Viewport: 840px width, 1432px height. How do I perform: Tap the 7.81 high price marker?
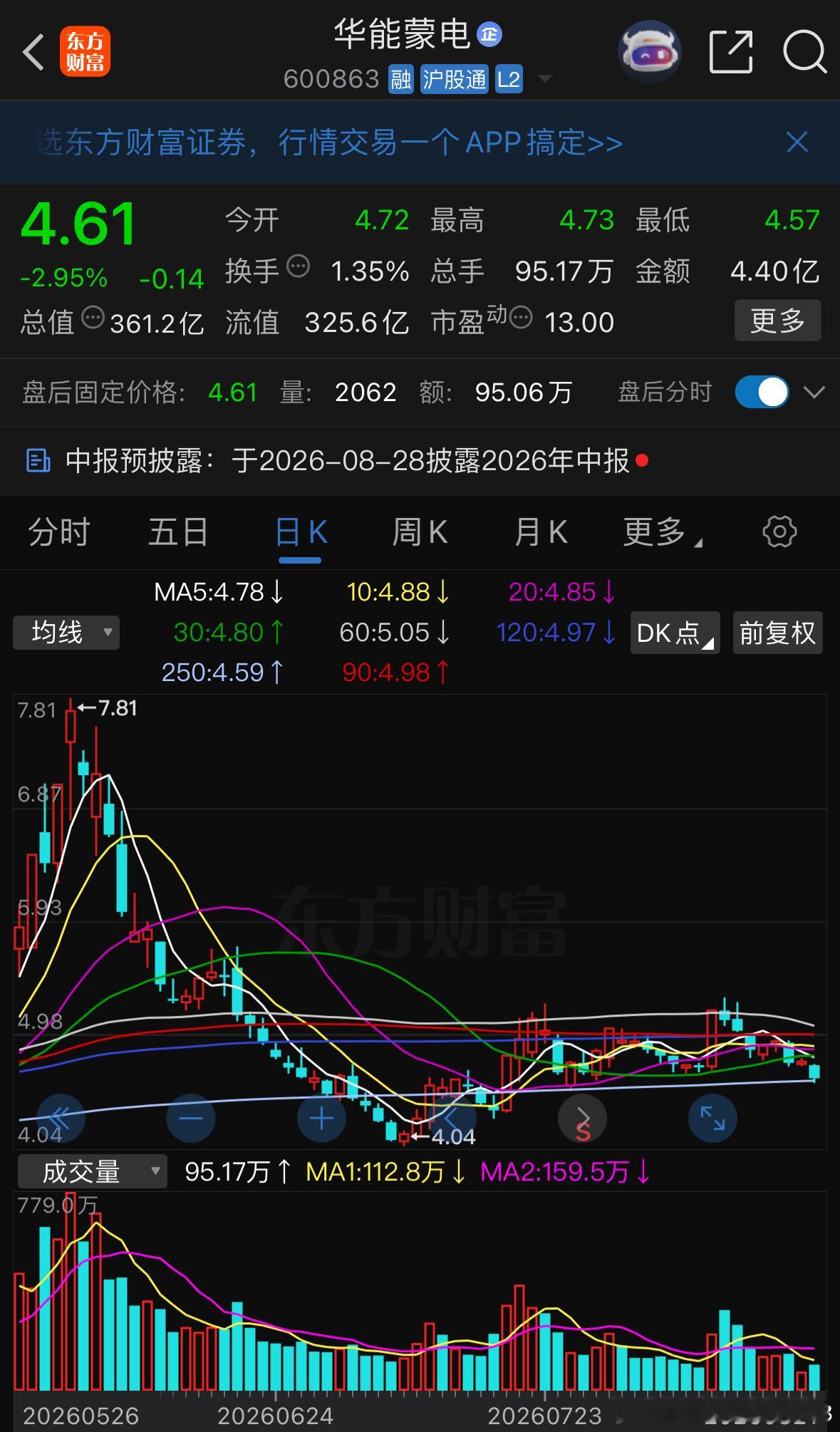(108, 707)
